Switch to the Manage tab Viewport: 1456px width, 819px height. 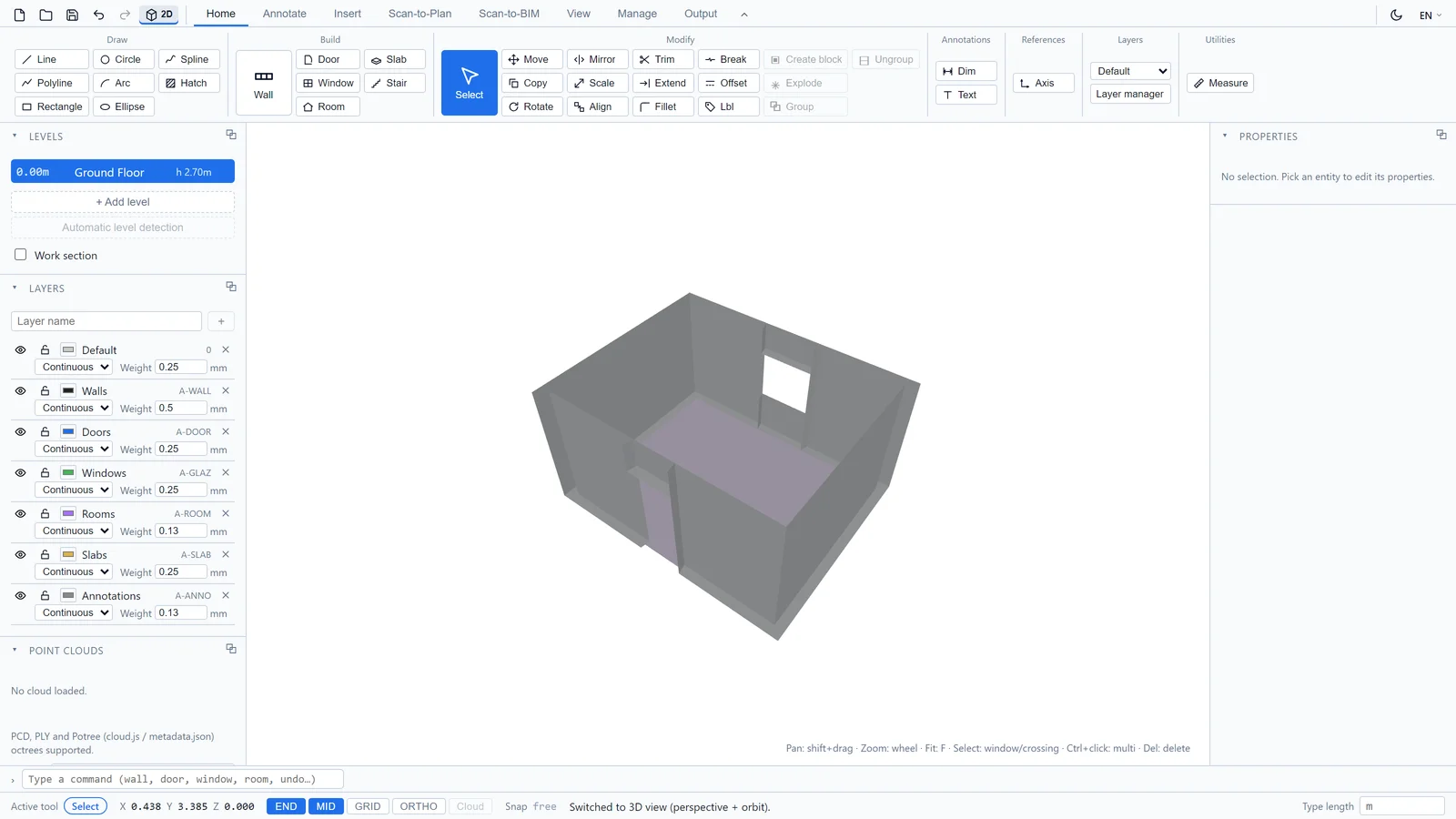click(x=637, y=14)
